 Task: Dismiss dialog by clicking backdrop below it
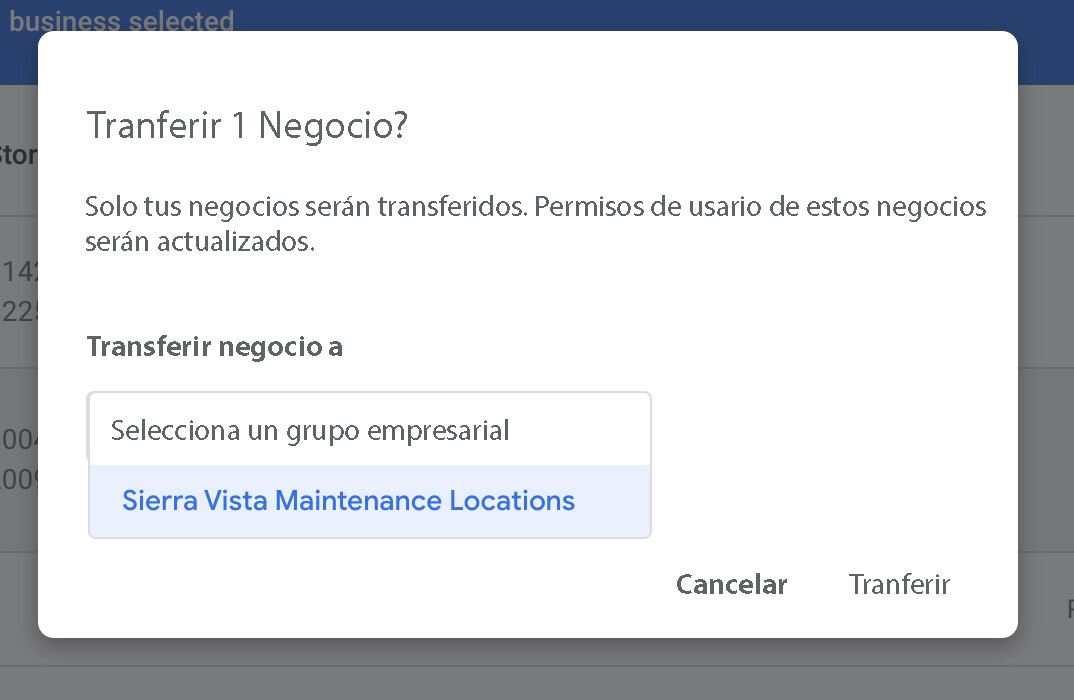(537, 670)
